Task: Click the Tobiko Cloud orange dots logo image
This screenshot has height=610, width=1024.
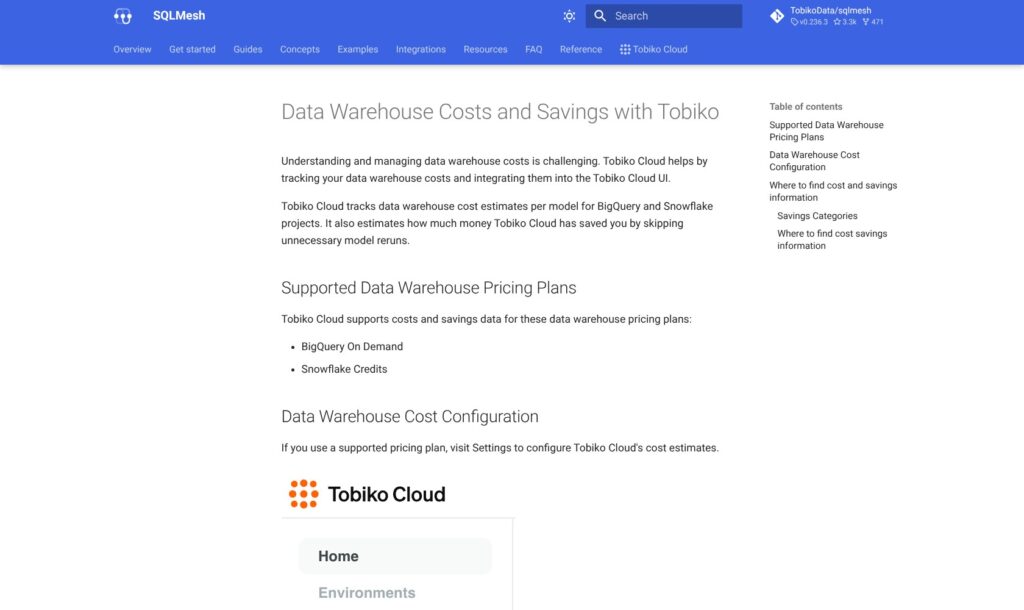Action: [x=304, y=494]
